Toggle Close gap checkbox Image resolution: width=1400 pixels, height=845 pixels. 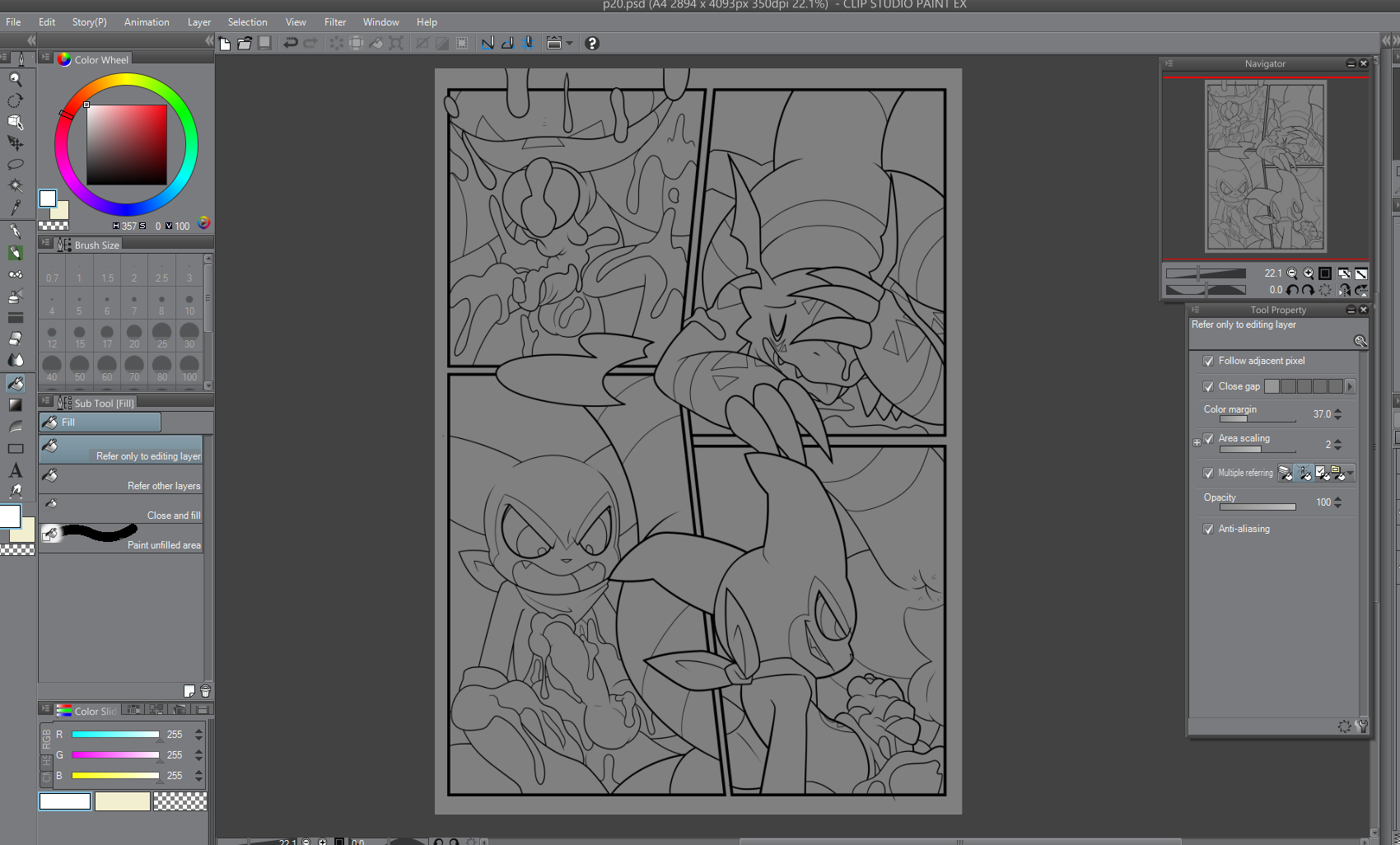pos(1208,386)
